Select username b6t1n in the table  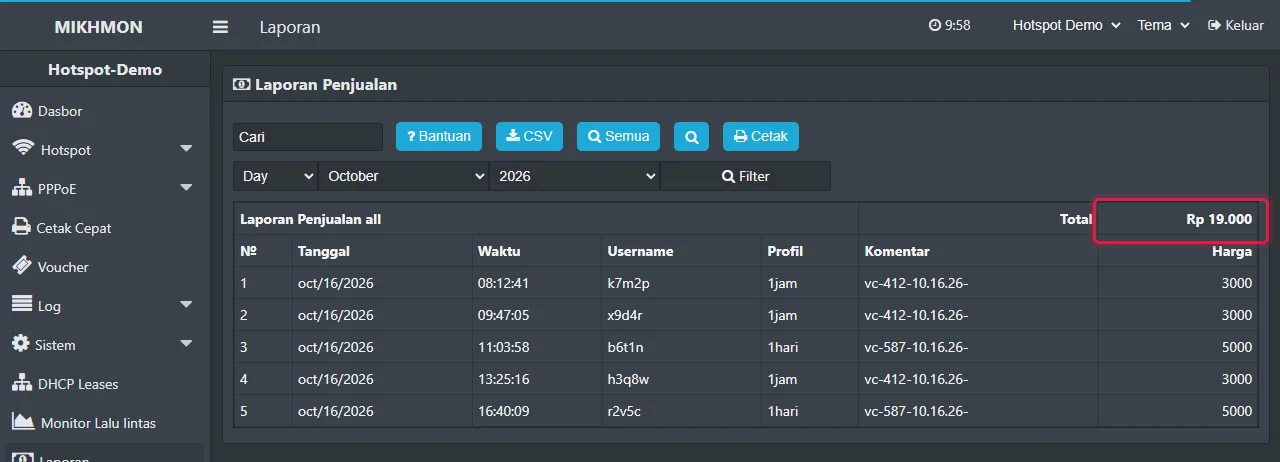(x=625, y=347)
